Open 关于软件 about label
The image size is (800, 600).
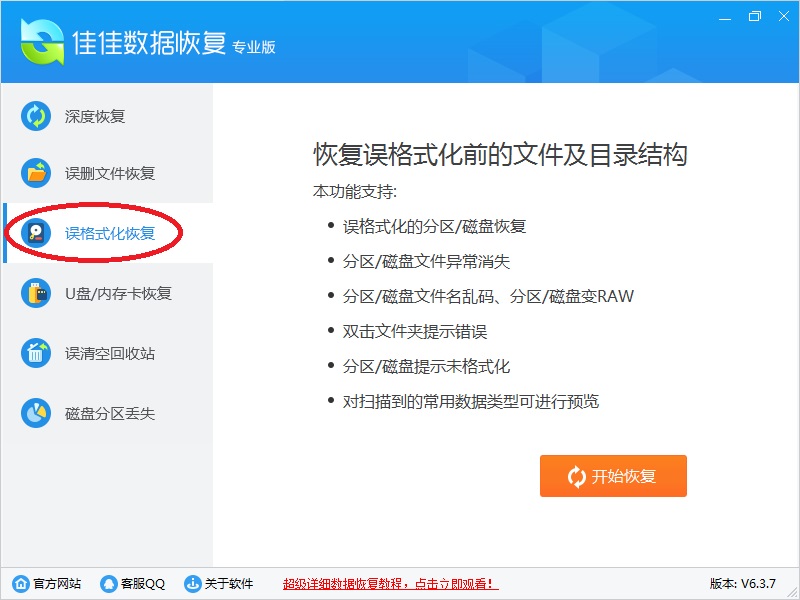229,583
